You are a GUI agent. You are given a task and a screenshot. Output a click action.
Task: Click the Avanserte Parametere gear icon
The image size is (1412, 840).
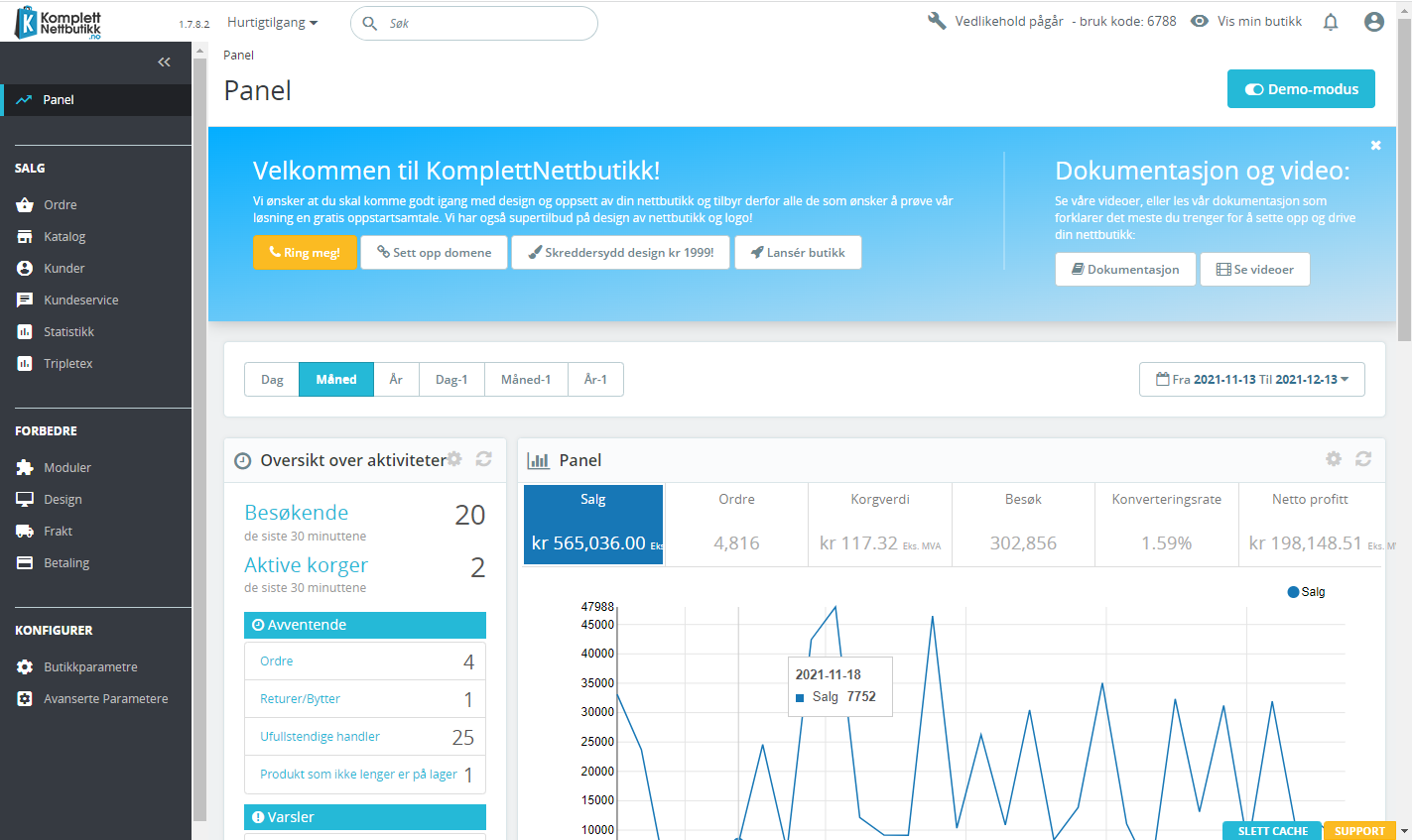coord(25,699)
